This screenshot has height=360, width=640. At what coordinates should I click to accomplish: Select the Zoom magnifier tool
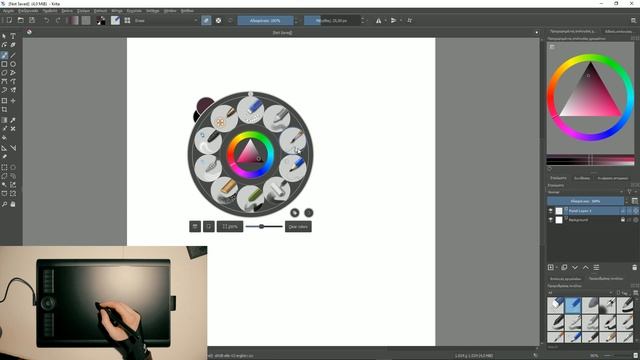(x=4, y=204)
